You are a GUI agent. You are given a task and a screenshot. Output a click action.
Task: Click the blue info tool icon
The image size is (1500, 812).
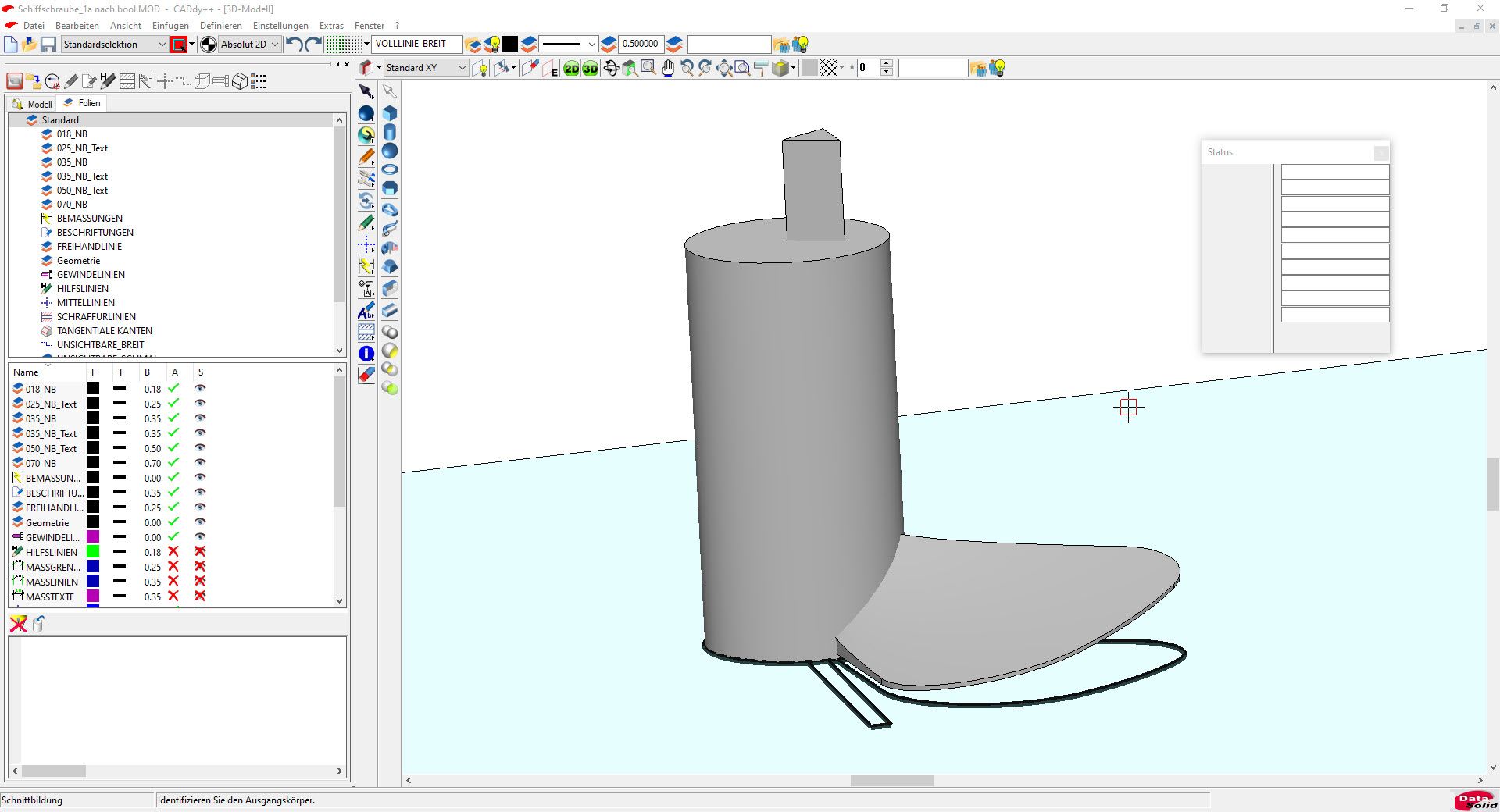tap(366, 354)
